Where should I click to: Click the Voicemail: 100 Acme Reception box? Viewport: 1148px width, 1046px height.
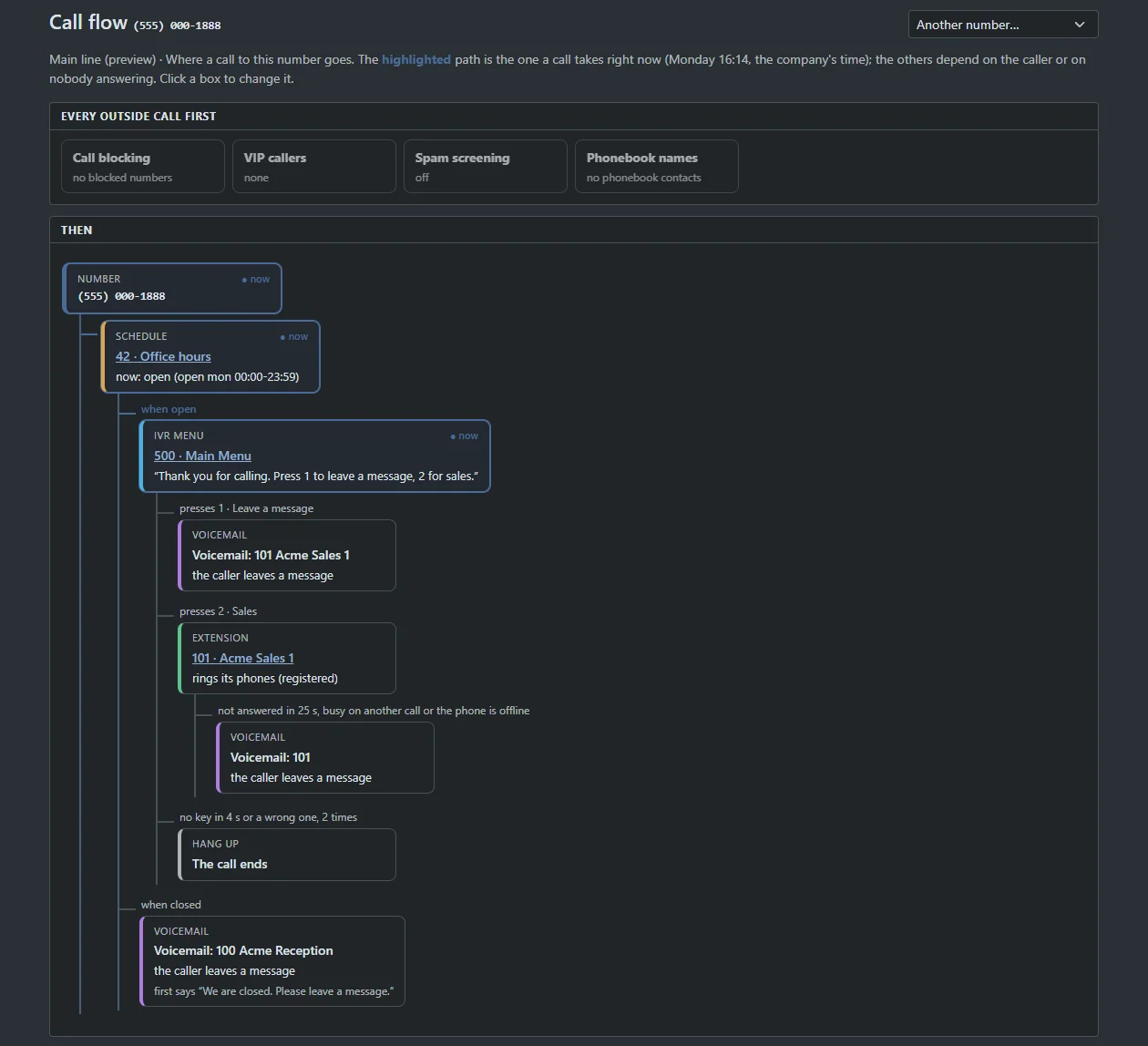tap(272, 961)
